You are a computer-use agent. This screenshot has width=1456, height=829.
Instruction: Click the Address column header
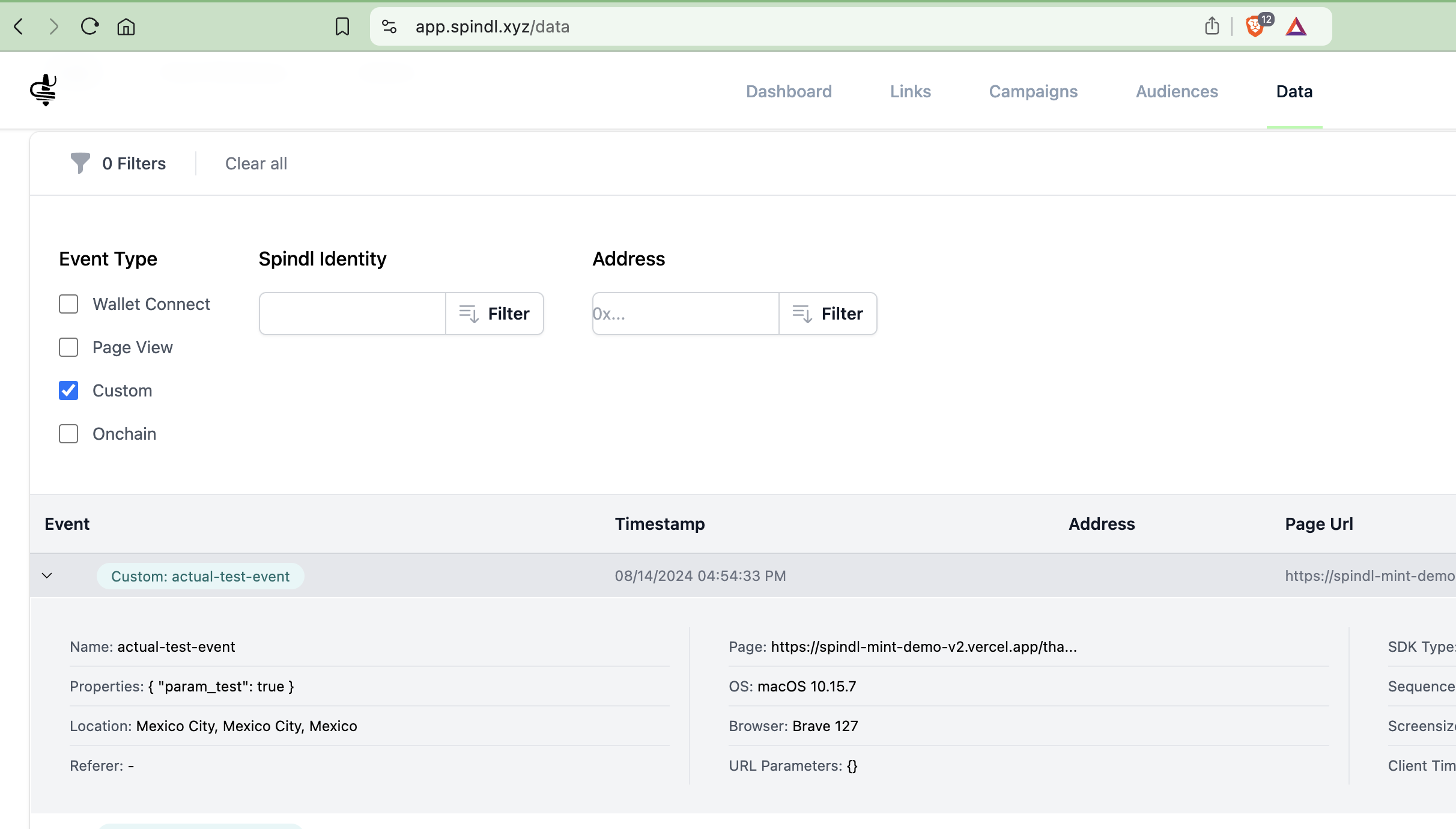tap(1102, 524)
